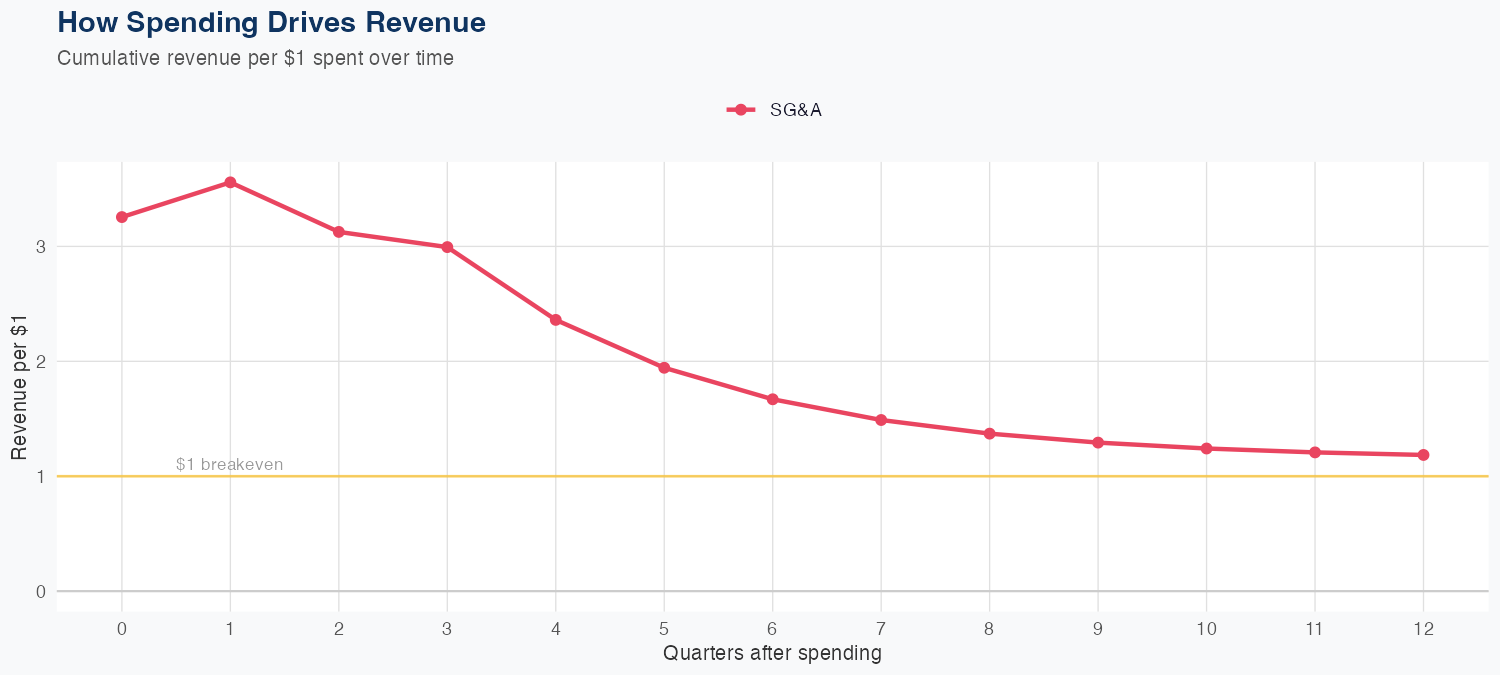1500x675 pixels.
Task: Select the final data point at quarter 12
Action: point(1423,455)
